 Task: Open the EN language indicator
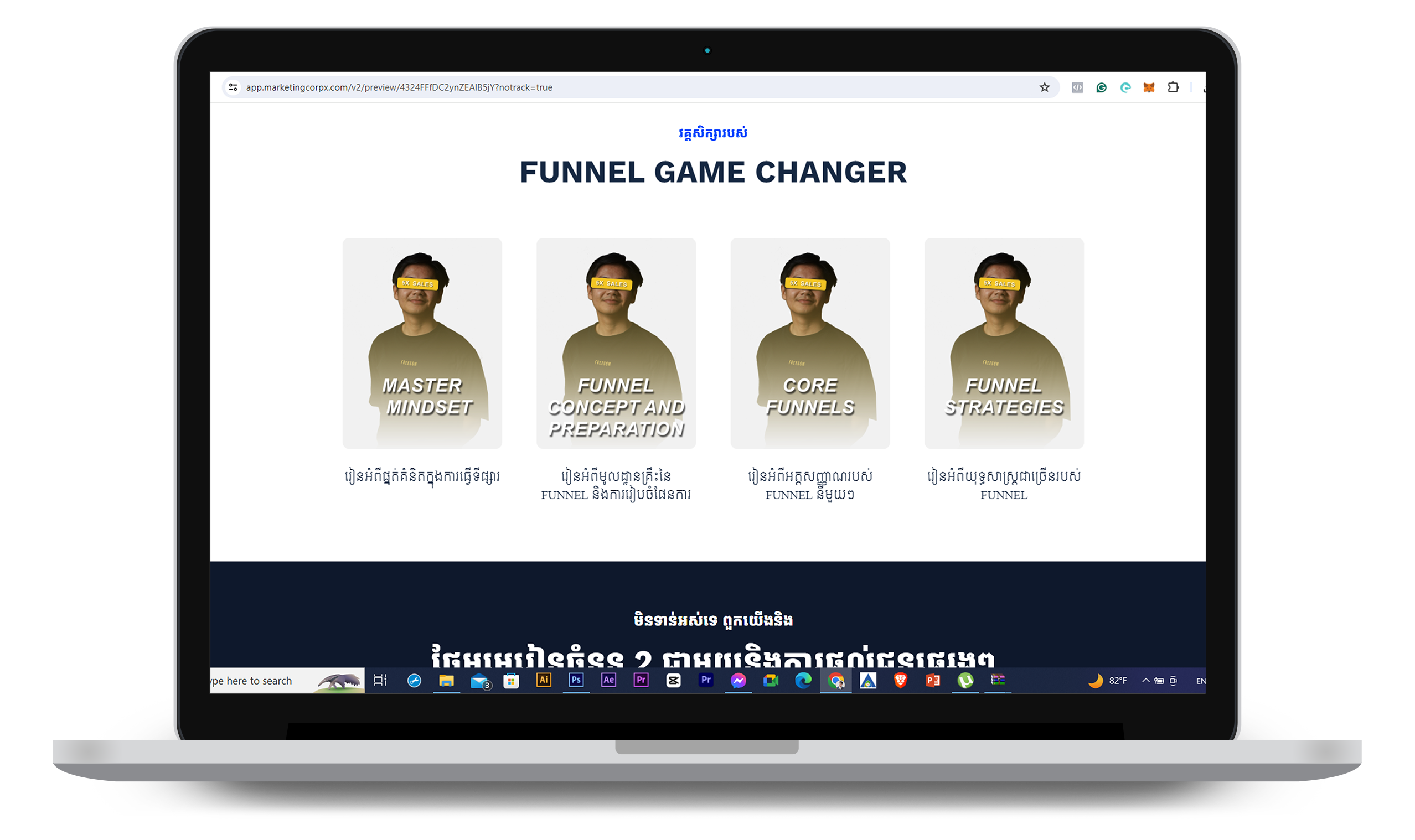1200,681
